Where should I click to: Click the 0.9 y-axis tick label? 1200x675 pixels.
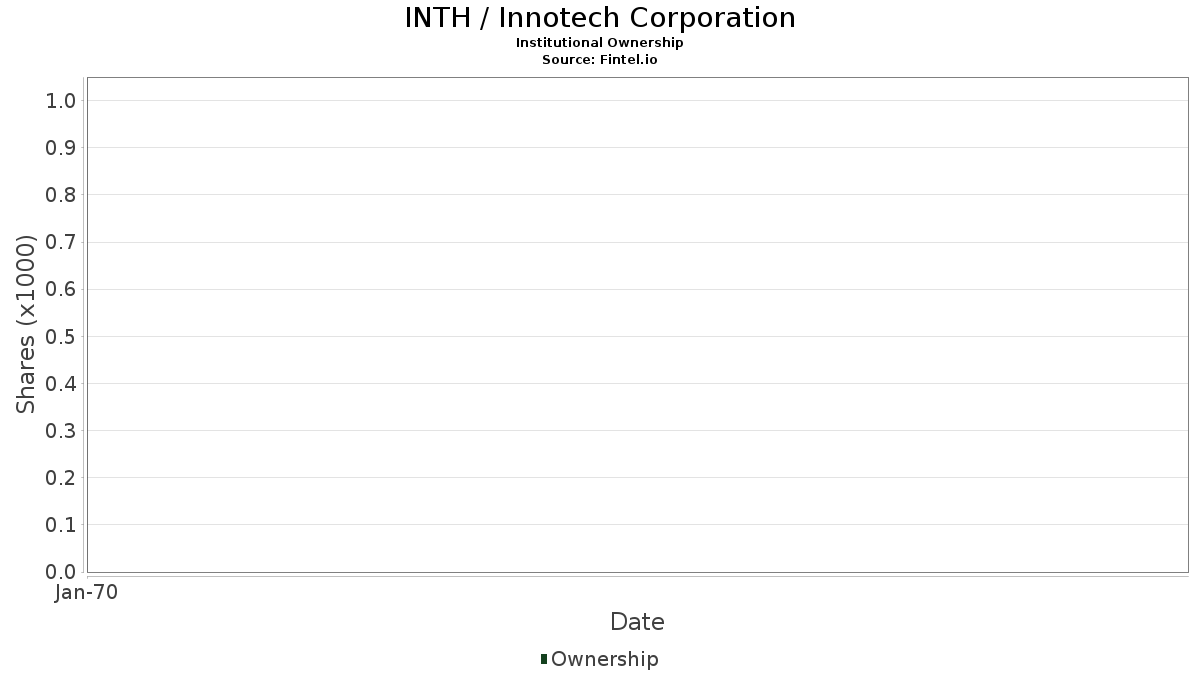tap(61, 148)
